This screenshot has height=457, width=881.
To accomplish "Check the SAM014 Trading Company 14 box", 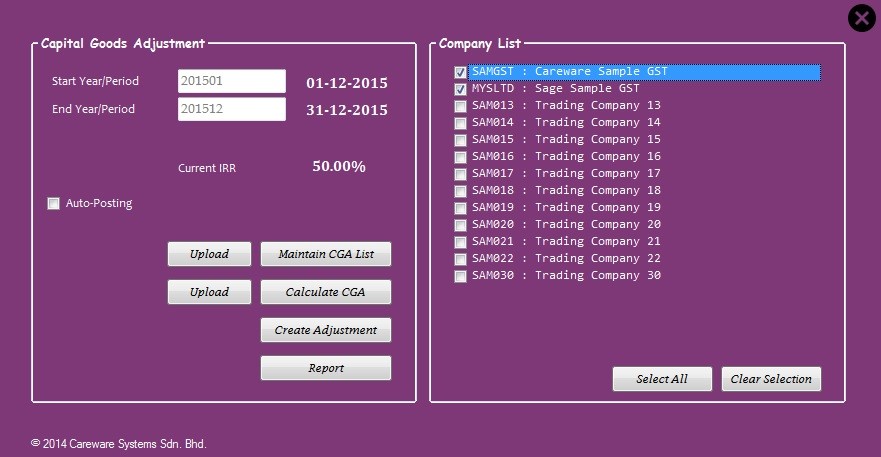I will pos(460,123).
